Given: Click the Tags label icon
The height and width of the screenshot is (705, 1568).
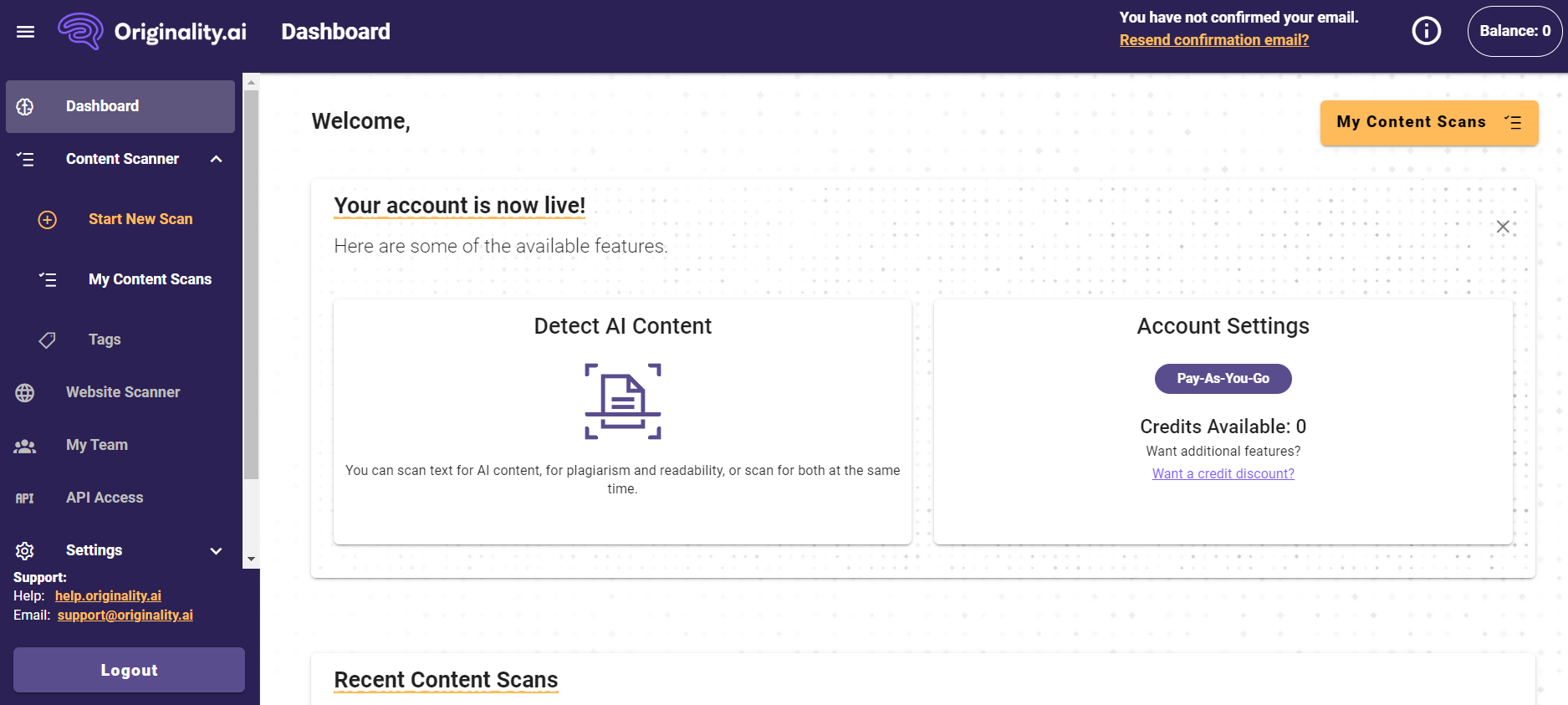Looking at the screenshot, I should [48, 340].
